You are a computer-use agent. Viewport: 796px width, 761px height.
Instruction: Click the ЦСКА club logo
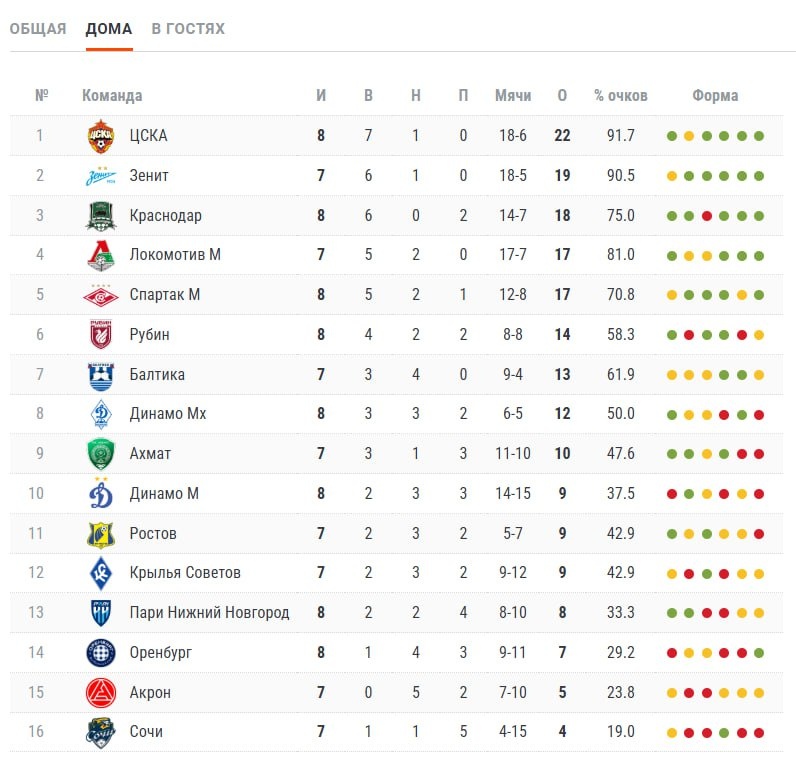(x=101, y=136)
